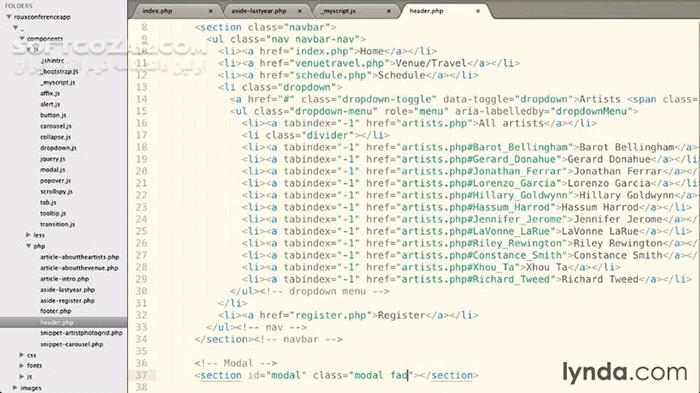Place cursor on 'Register' link text line
The height and width of the screenshot is (393, 700).
click(x=401, y=315)
